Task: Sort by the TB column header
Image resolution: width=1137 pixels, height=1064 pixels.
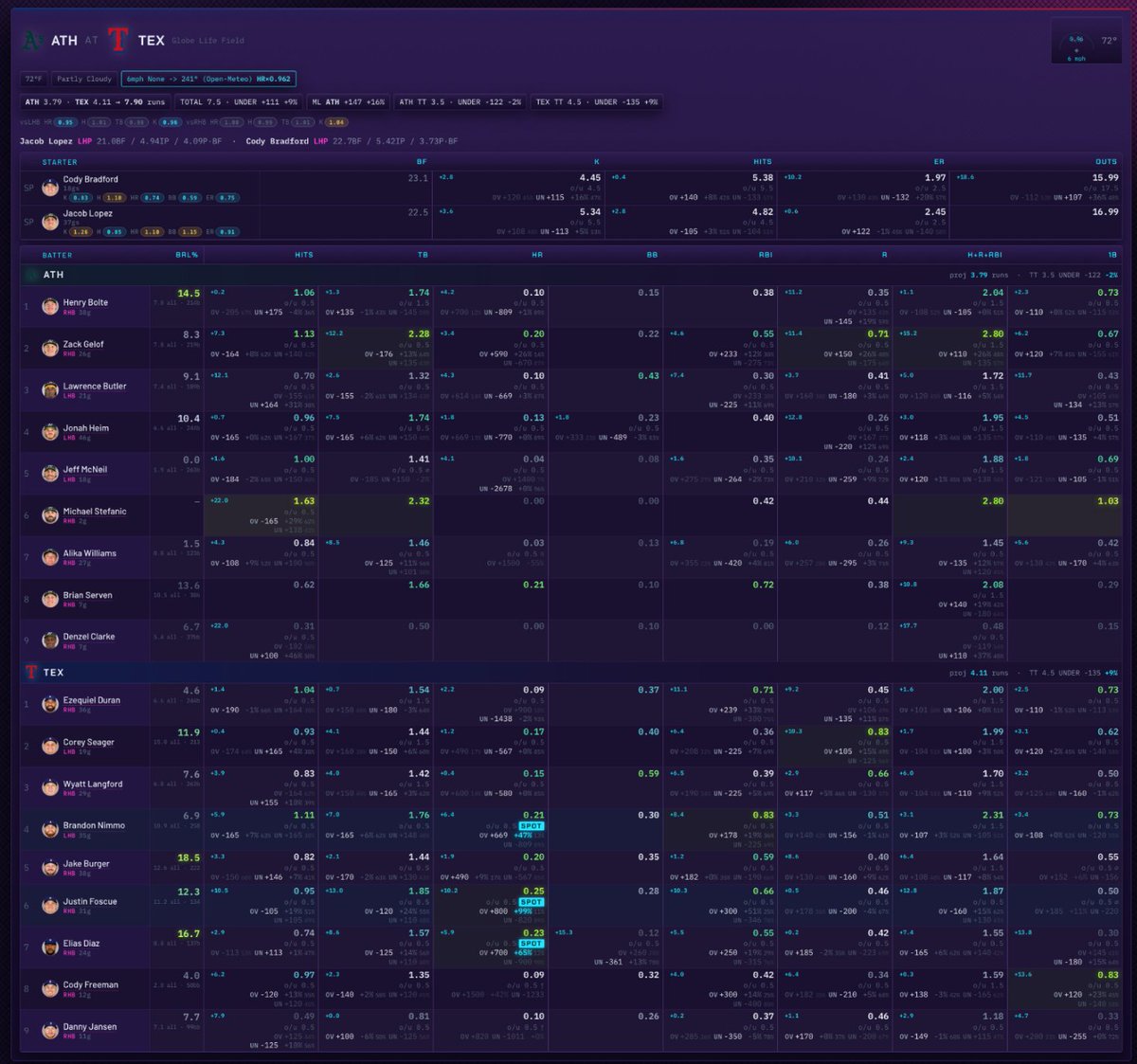Action: pyautogui.click(x=424, y=255)
